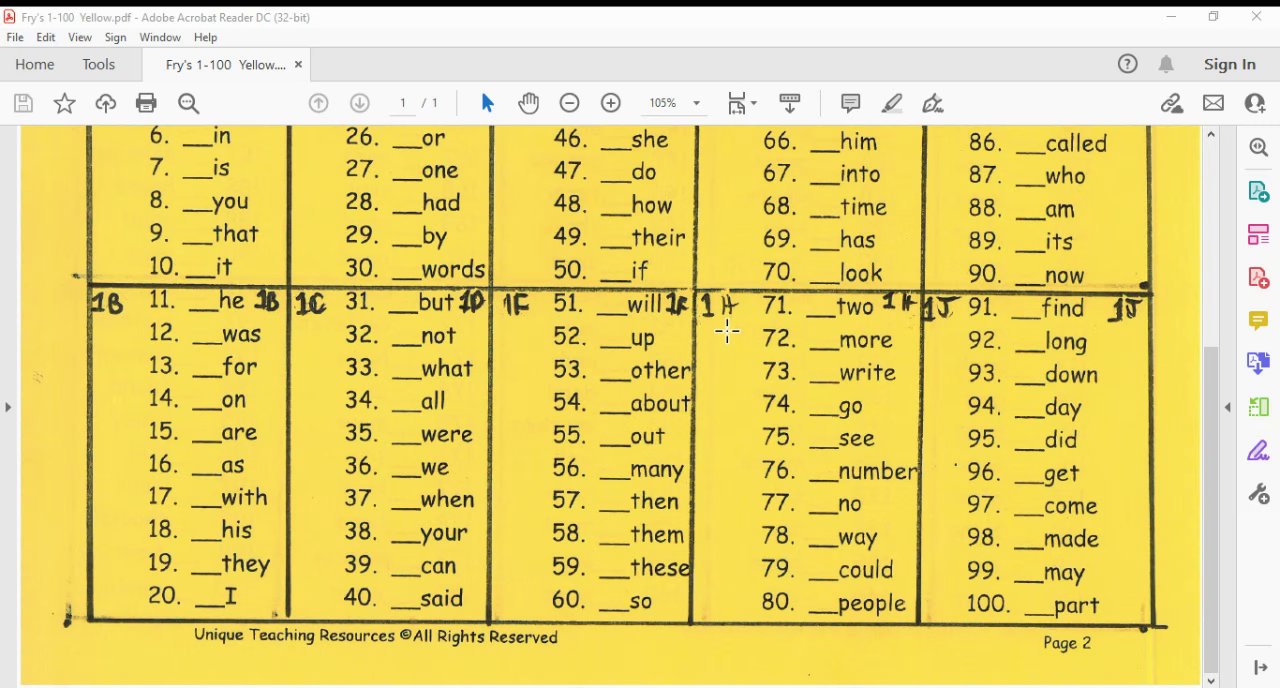1280x688 pixels.
Task: Click the word 'part' at number 100
Action: (x=1076, y=606)
